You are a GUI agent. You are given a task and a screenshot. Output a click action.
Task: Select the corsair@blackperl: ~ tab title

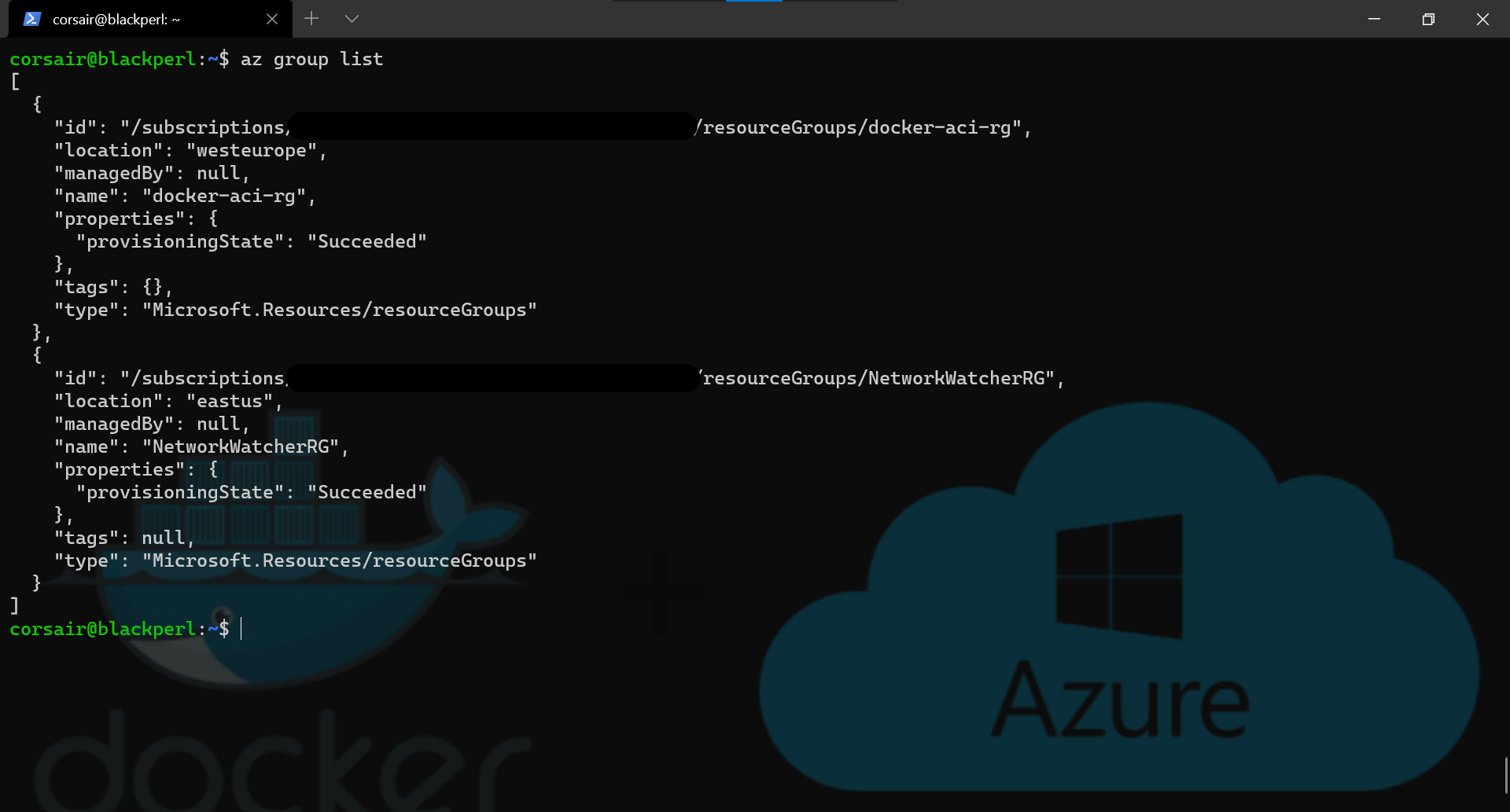[116, 20]
